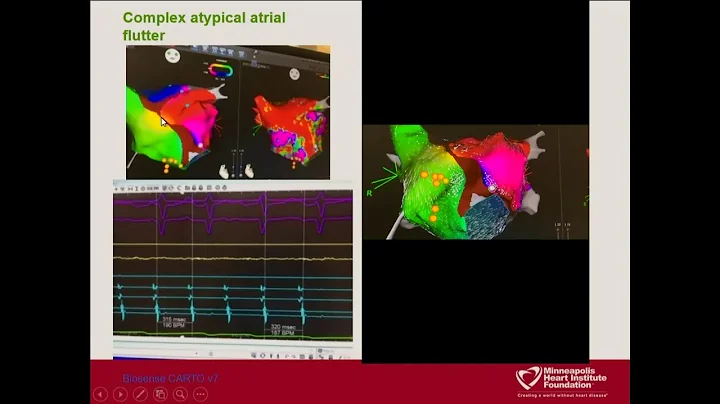The width and height of the screenshot is (720, 404).
Task: Click the head orientation icon above left map
Action: [x=173, y=56]
